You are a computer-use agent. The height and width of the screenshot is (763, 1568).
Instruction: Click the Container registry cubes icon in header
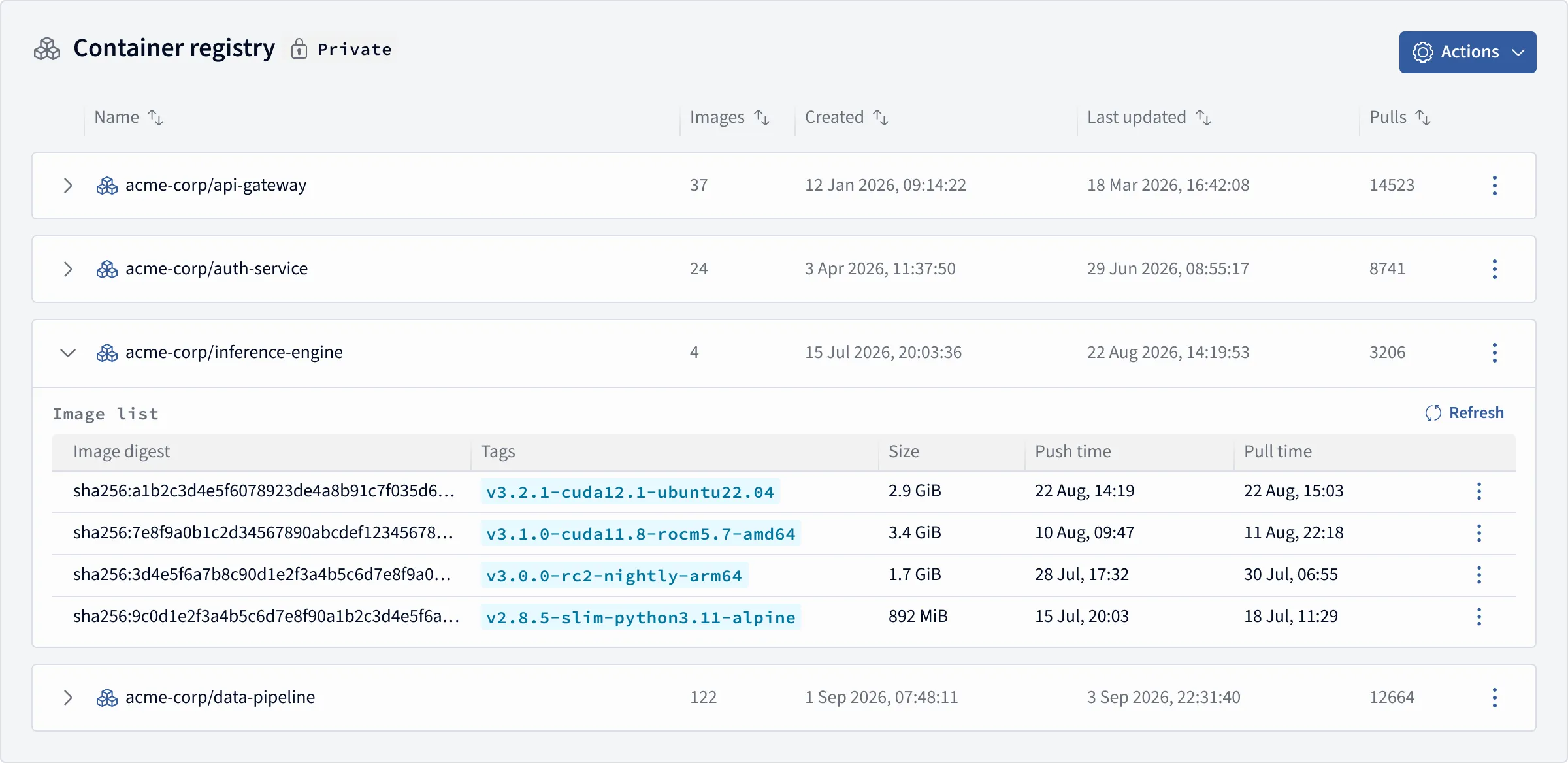pyautogui.click(x=47, y=49)
